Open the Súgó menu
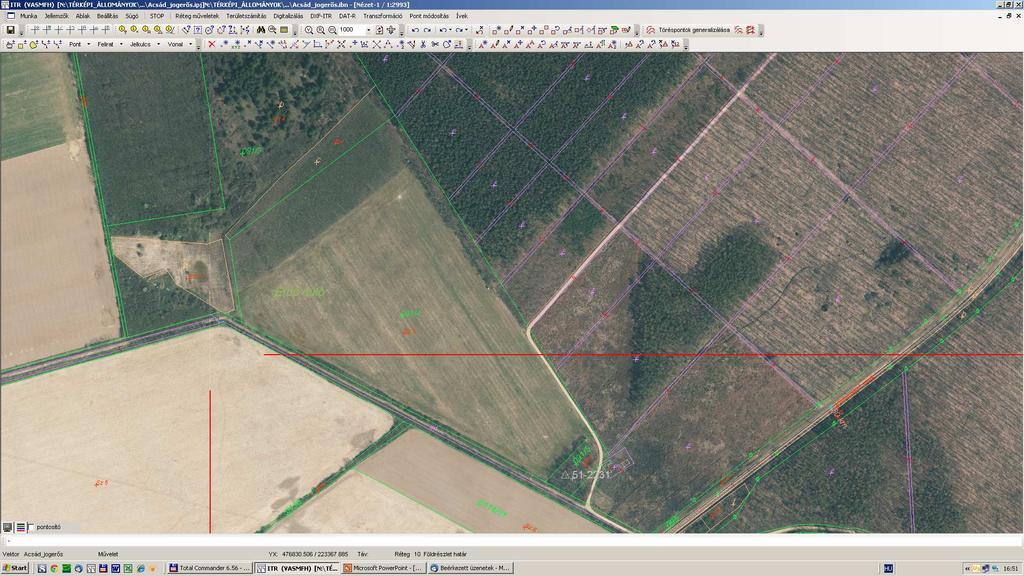The image size is (1024, 576). pyautogui.click(x=132, y=16)
